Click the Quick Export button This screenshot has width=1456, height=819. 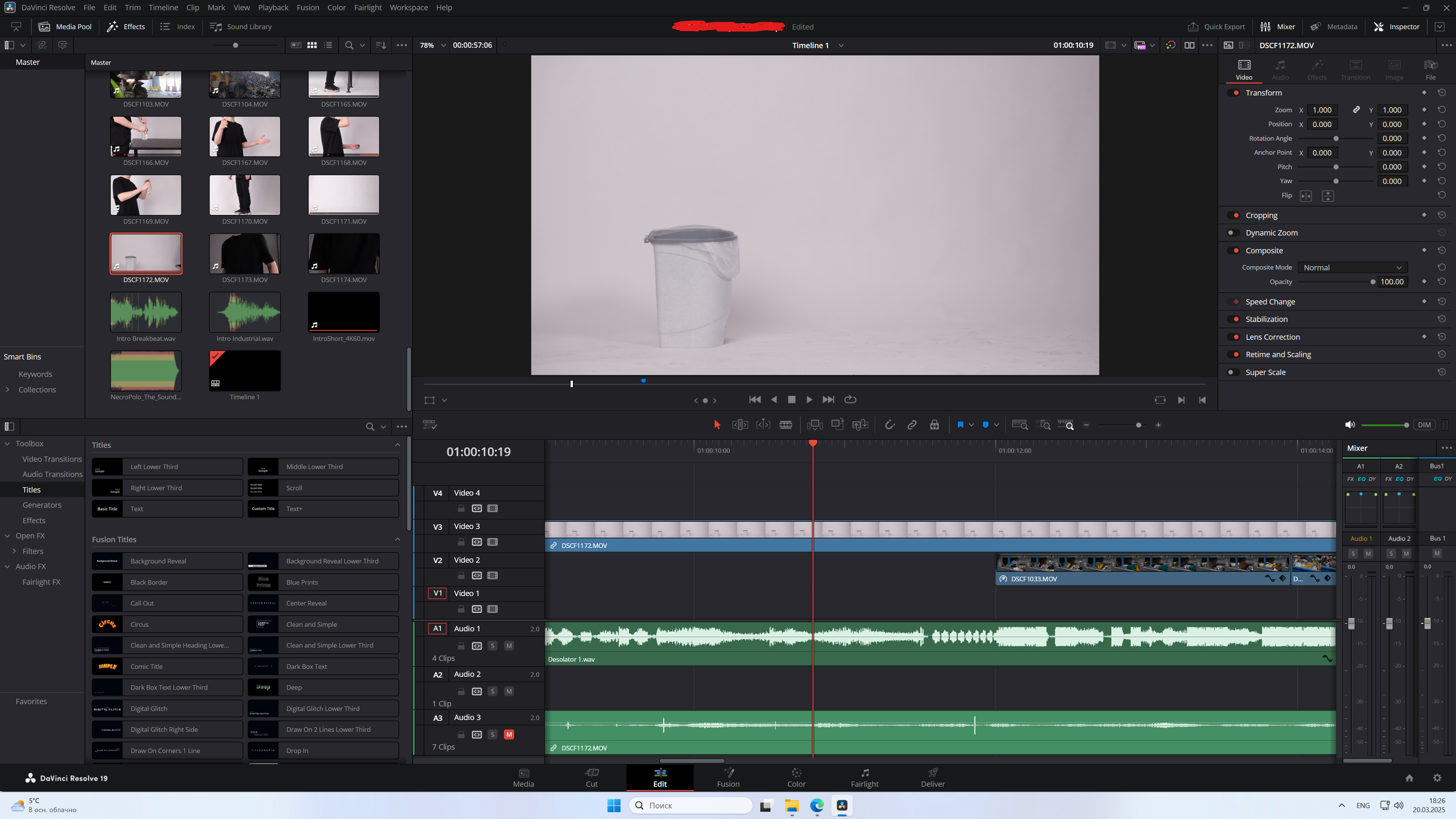1216,27
